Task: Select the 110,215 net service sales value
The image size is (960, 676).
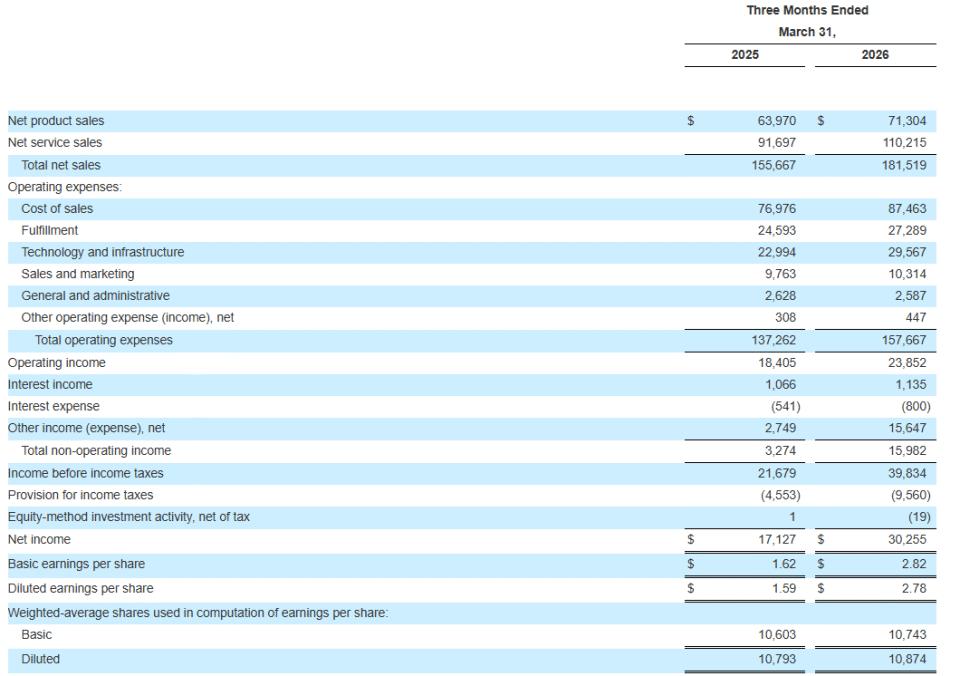Action: [x=904, y=143]
